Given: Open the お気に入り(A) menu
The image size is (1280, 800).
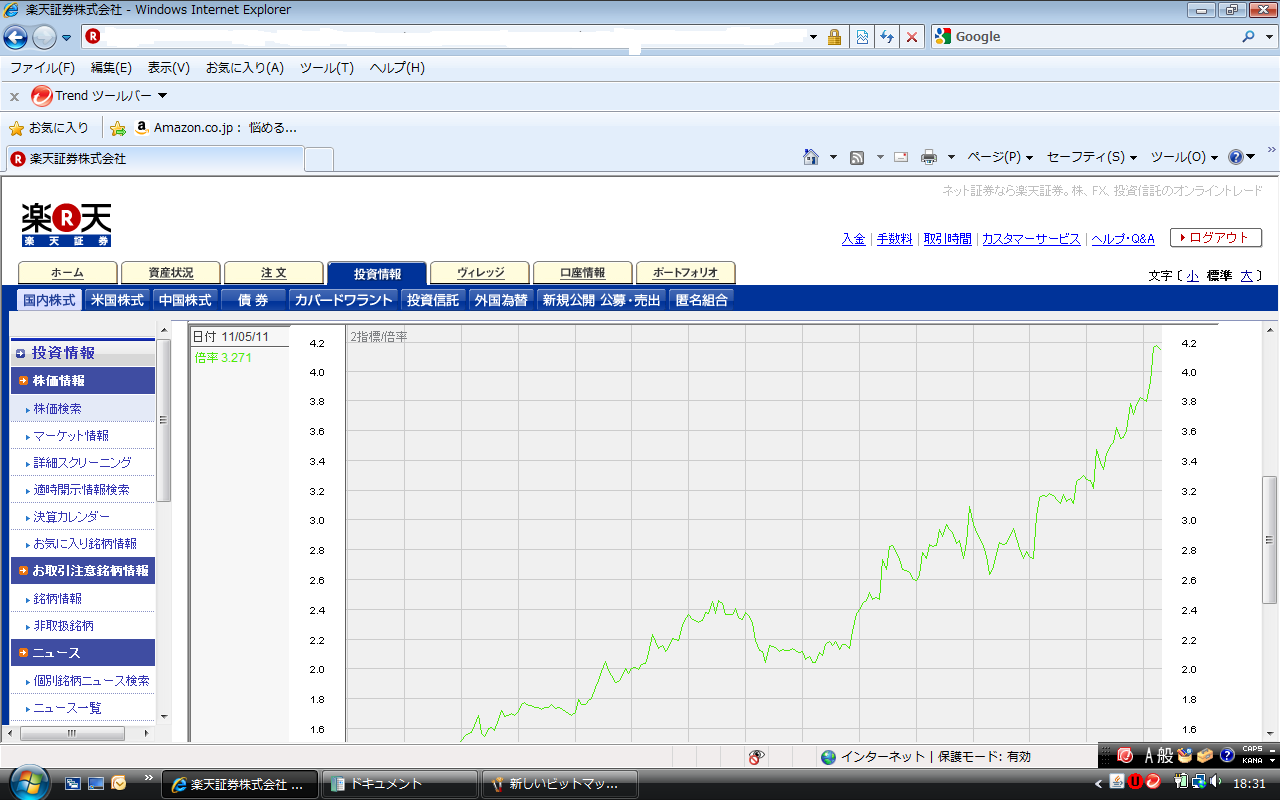Looking at the screenshot, I should [244, 68].
